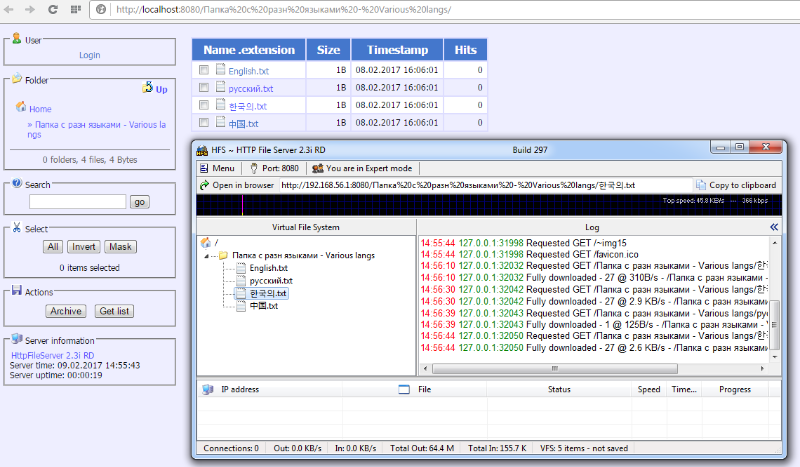
Task: Click root folder icon in Virtual File System
Action: [206, 242]
